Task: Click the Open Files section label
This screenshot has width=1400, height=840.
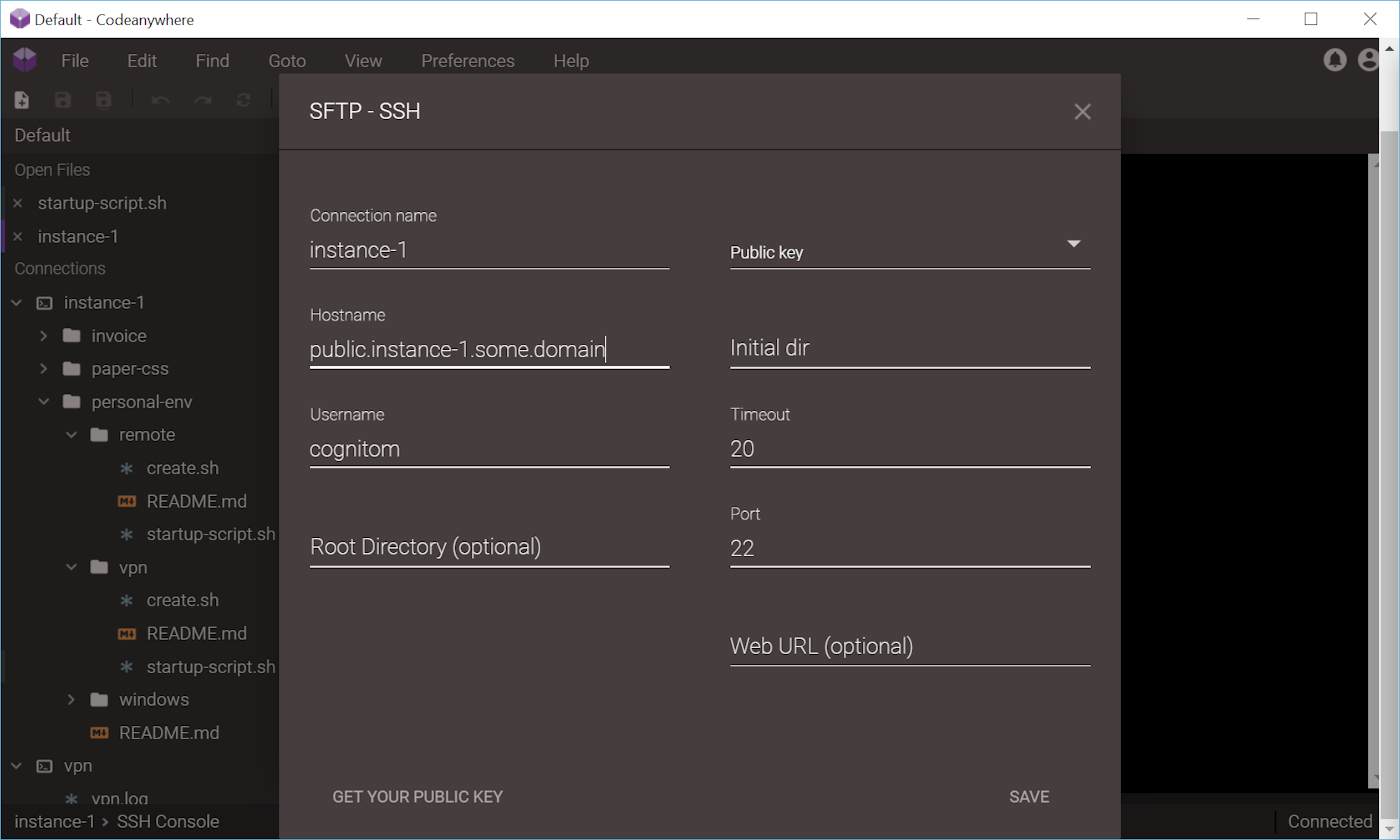Action: click(x=52, y=170)
